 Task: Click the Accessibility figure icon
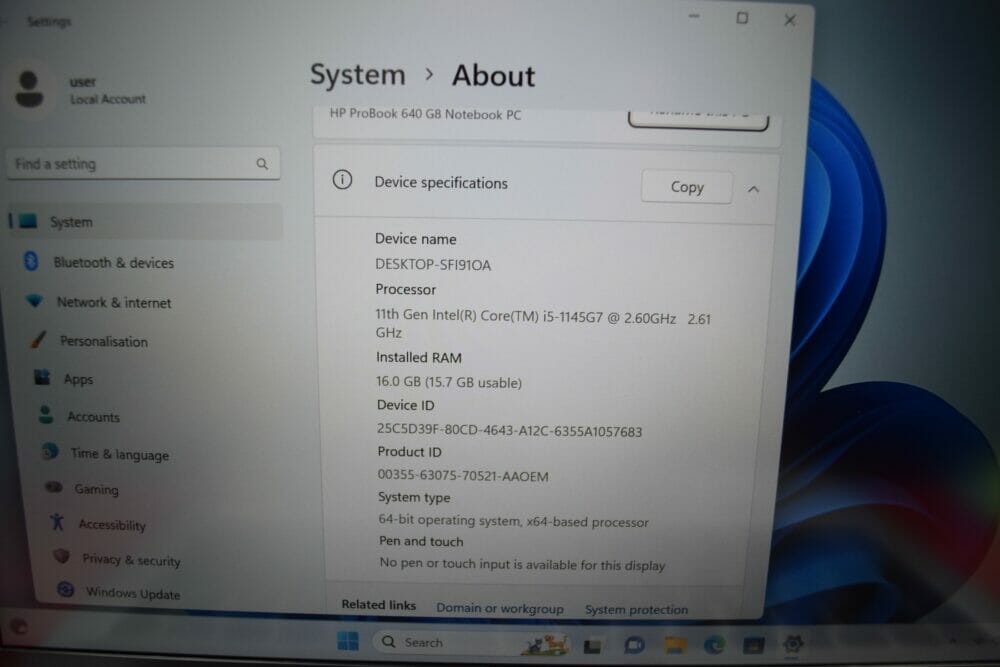(x=57, y=522)
